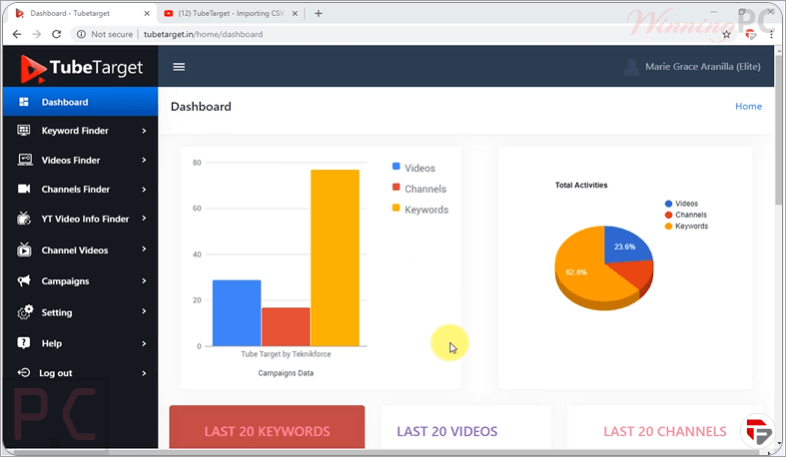Viewport: 786px width, 457px height.
Task: Click the Keyword Finder keyboard icon
Action: [24, 130]
